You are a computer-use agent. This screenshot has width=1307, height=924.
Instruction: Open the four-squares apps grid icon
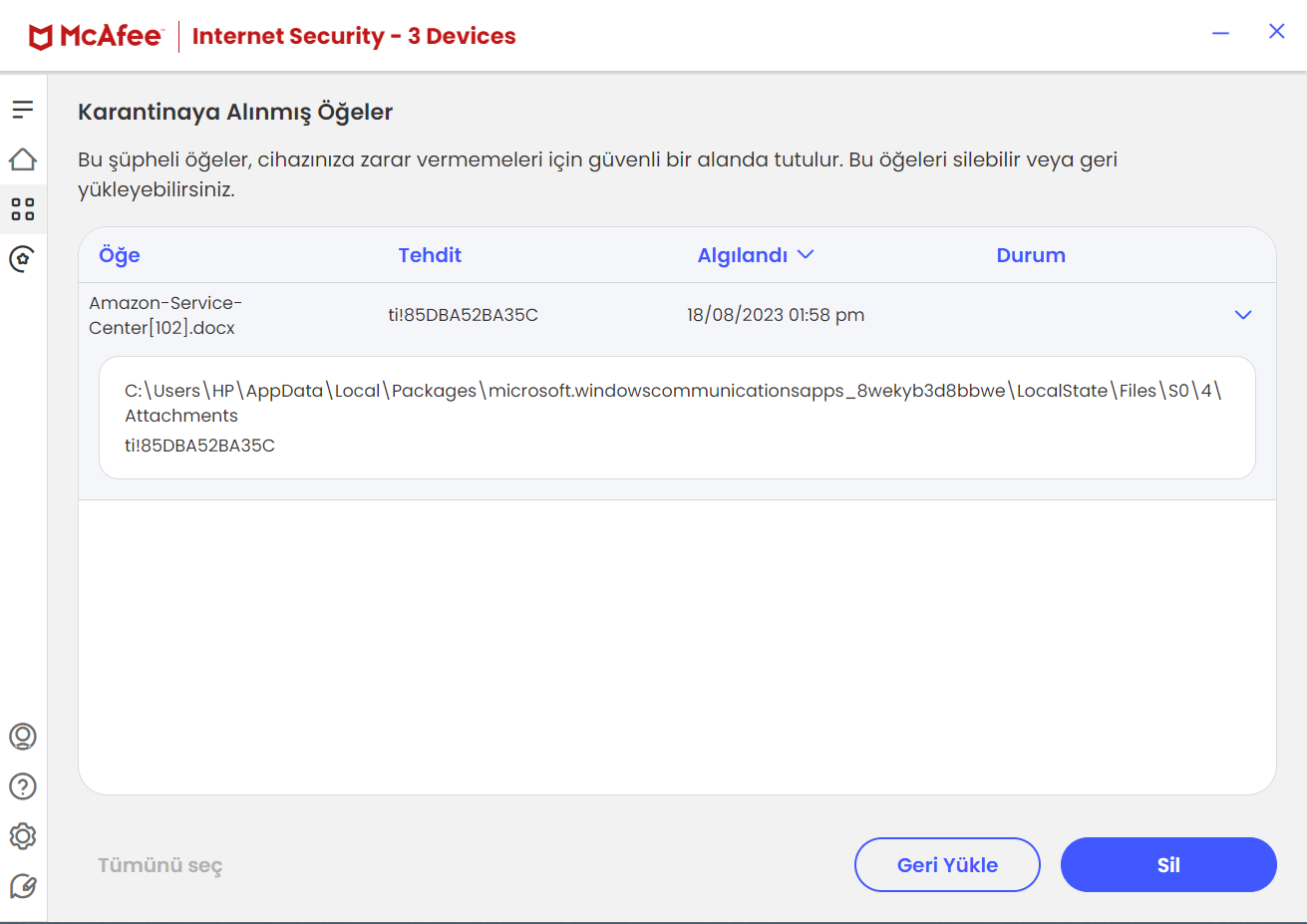[x=23, y=209]
